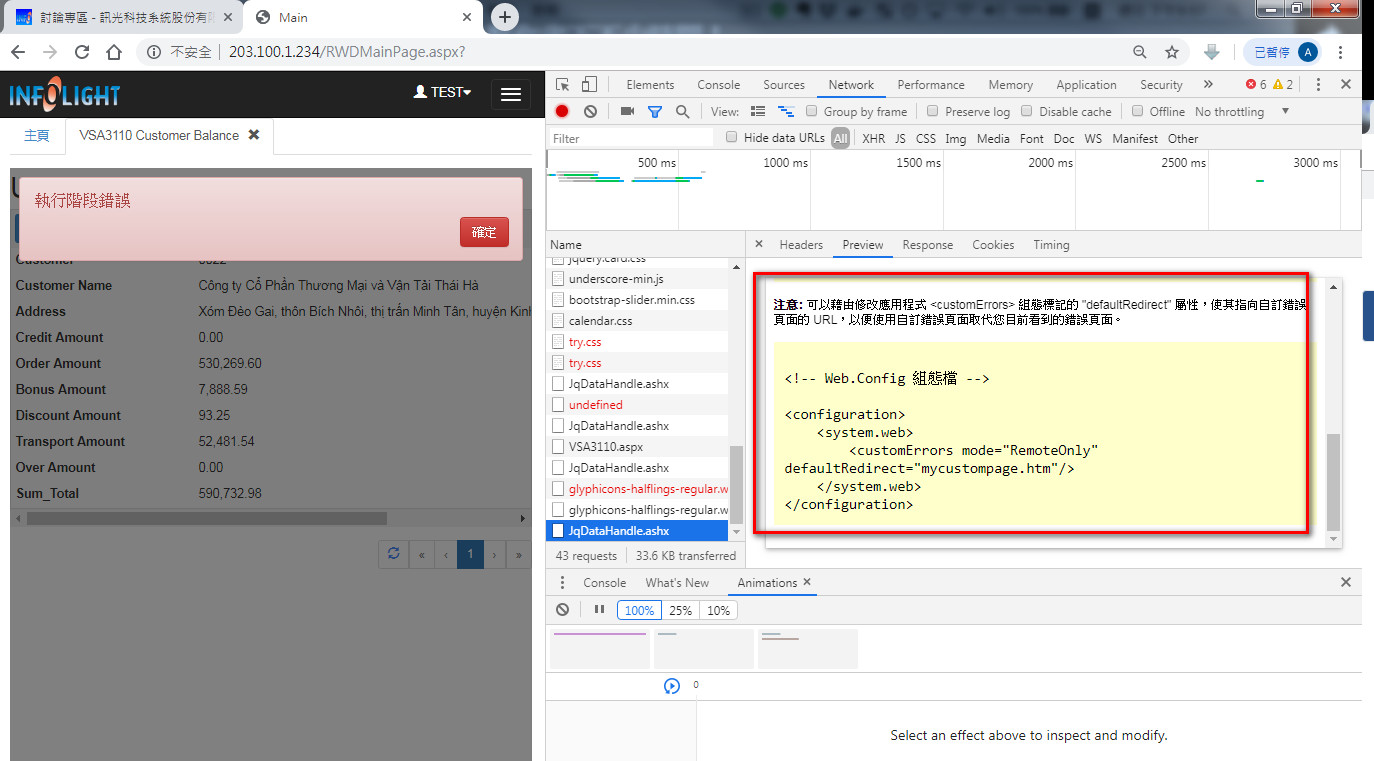Click the zoom magnifier icon in address bar
1374x761 pixels.
1140,52
